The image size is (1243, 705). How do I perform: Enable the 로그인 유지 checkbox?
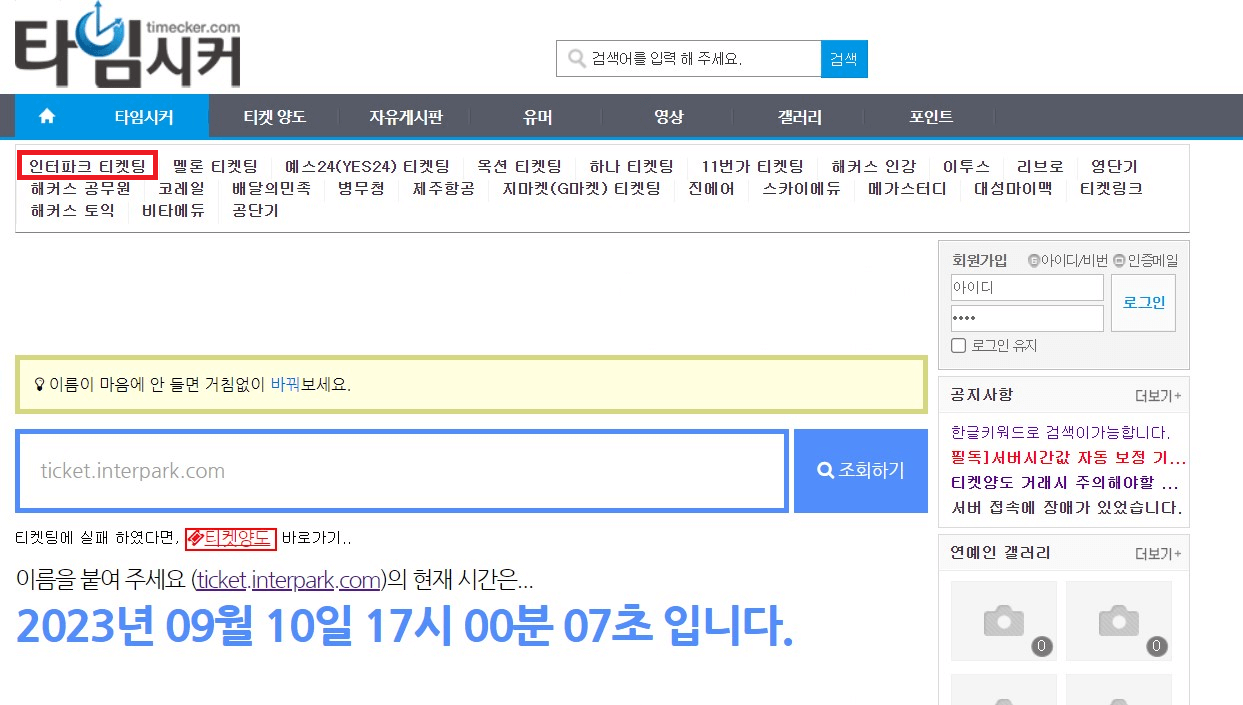pos(957,345)
